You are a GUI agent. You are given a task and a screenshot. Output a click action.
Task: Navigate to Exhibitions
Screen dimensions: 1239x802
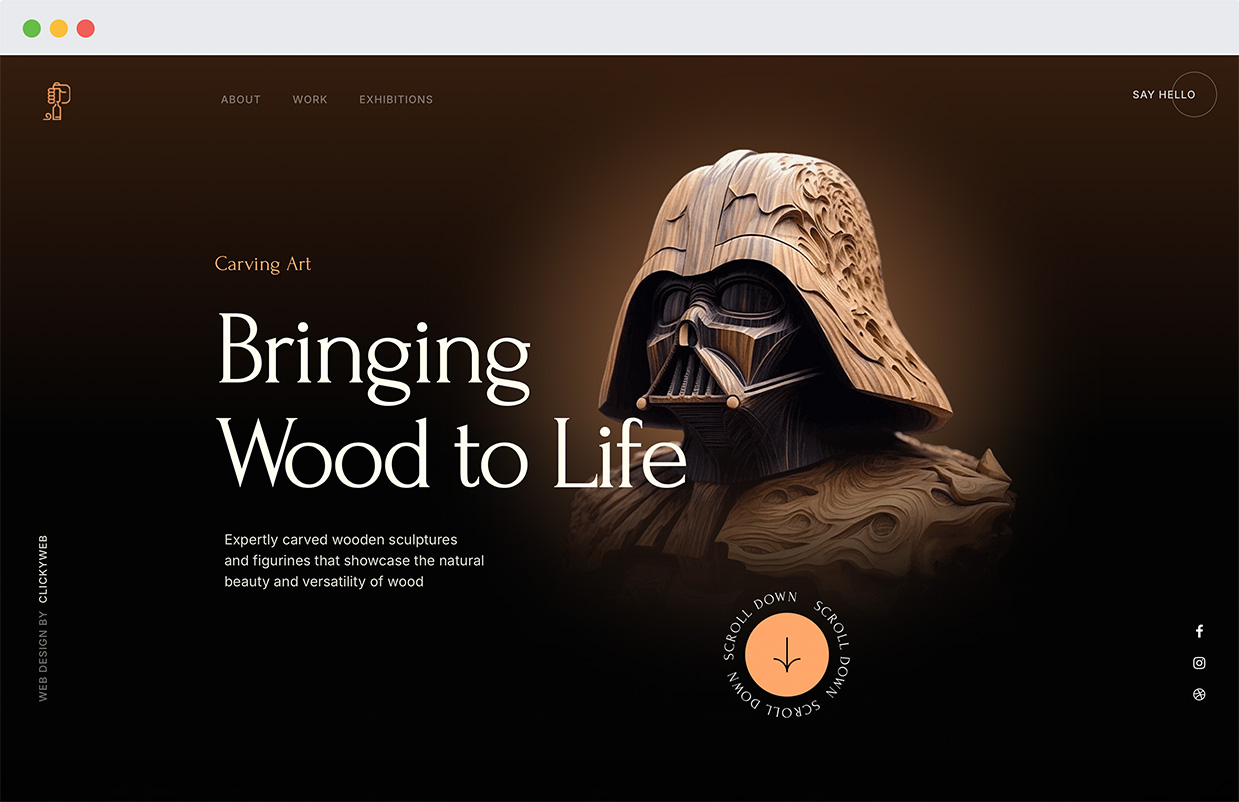396,99
